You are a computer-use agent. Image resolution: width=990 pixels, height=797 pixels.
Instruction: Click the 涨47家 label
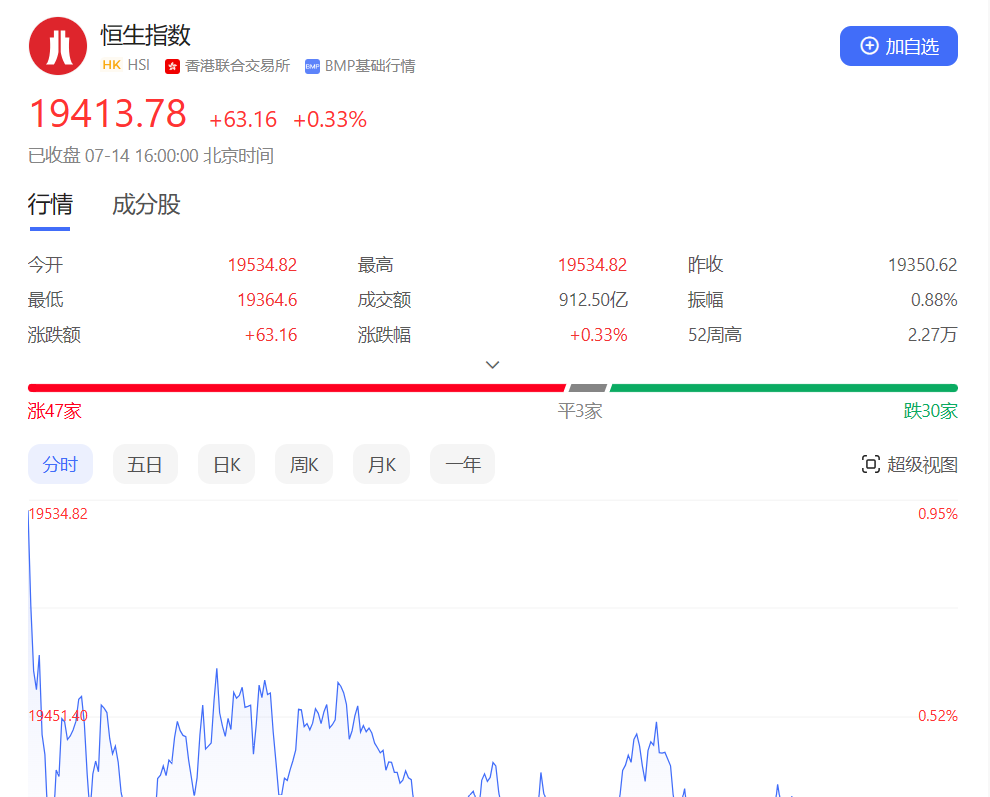click(x=54, y=411)
